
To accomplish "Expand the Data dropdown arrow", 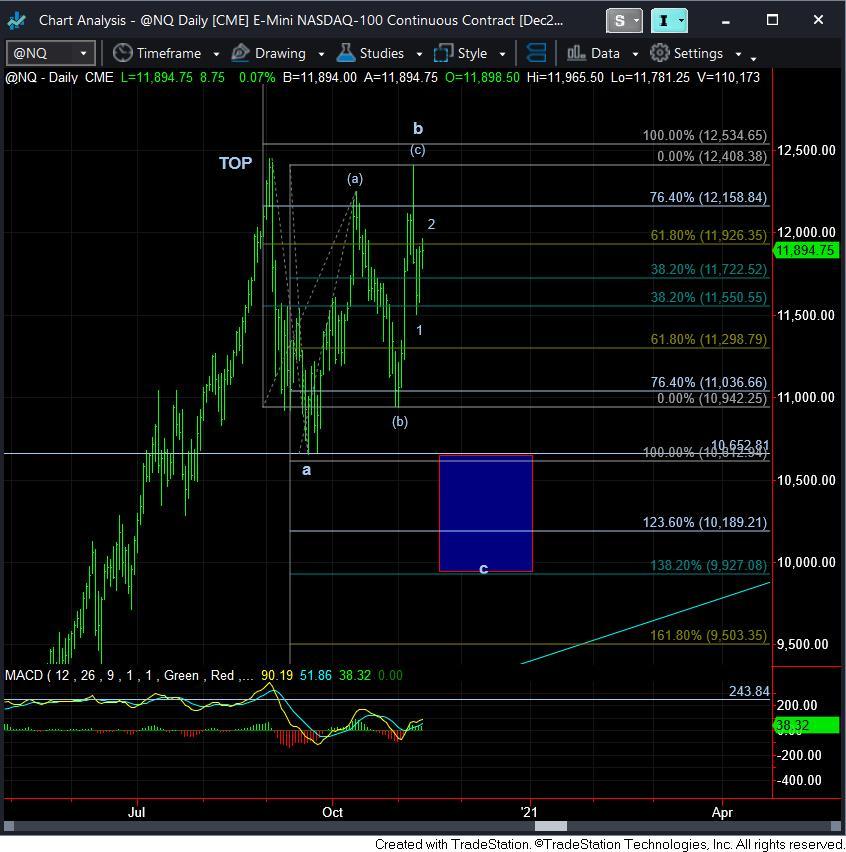I will pos(635,54).
